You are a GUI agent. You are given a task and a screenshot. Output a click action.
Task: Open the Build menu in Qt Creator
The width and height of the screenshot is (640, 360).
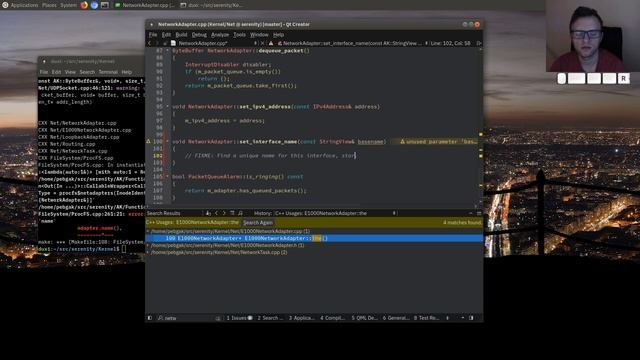(181, 35)
